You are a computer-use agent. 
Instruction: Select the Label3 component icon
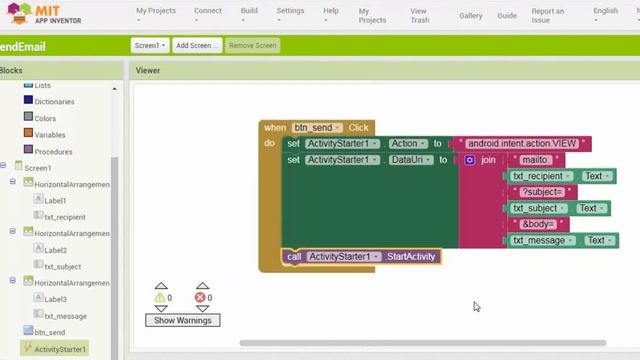click(38, 298)
